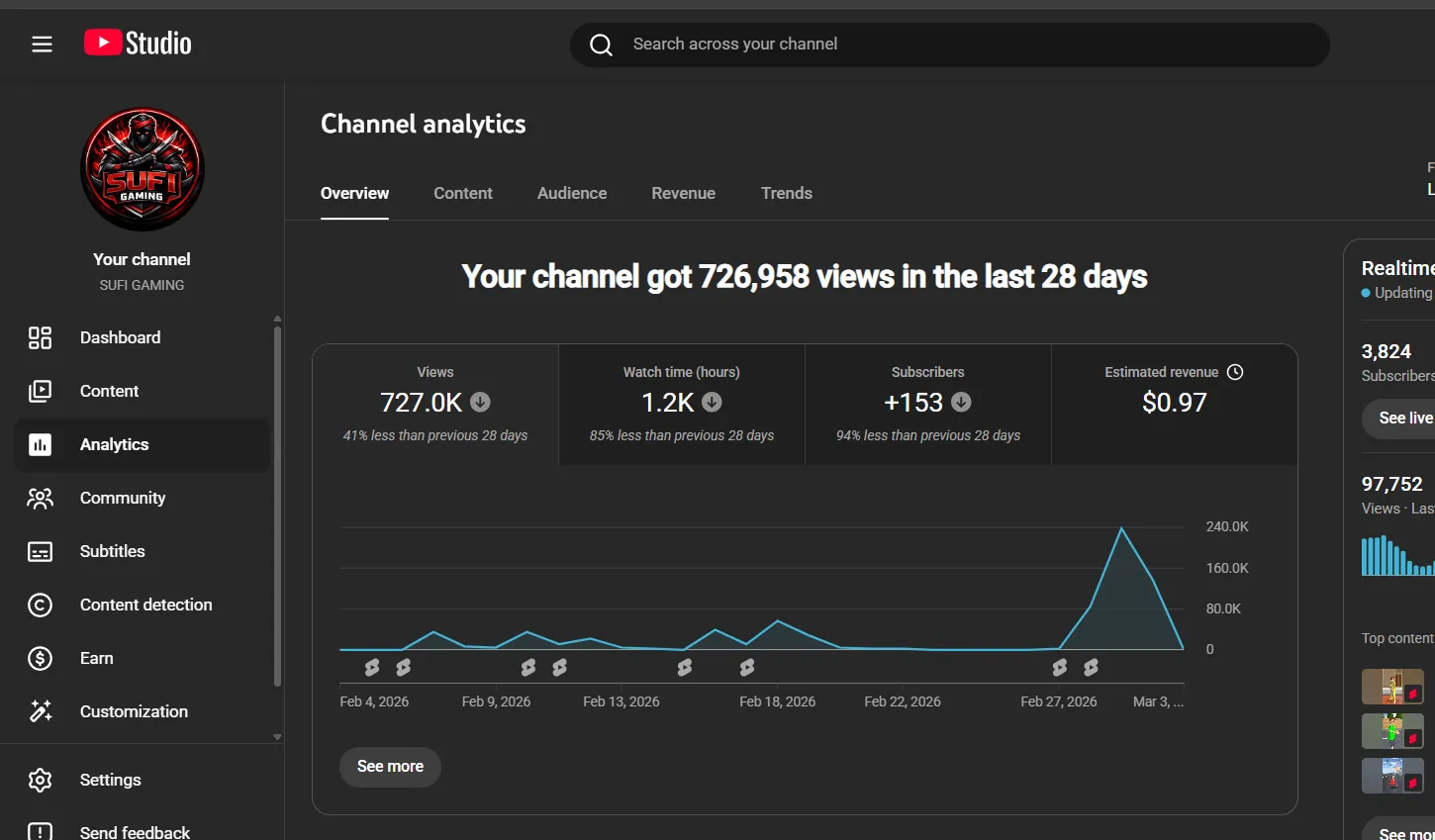Switch to the Revenue tab

click(x=683, y=193)
